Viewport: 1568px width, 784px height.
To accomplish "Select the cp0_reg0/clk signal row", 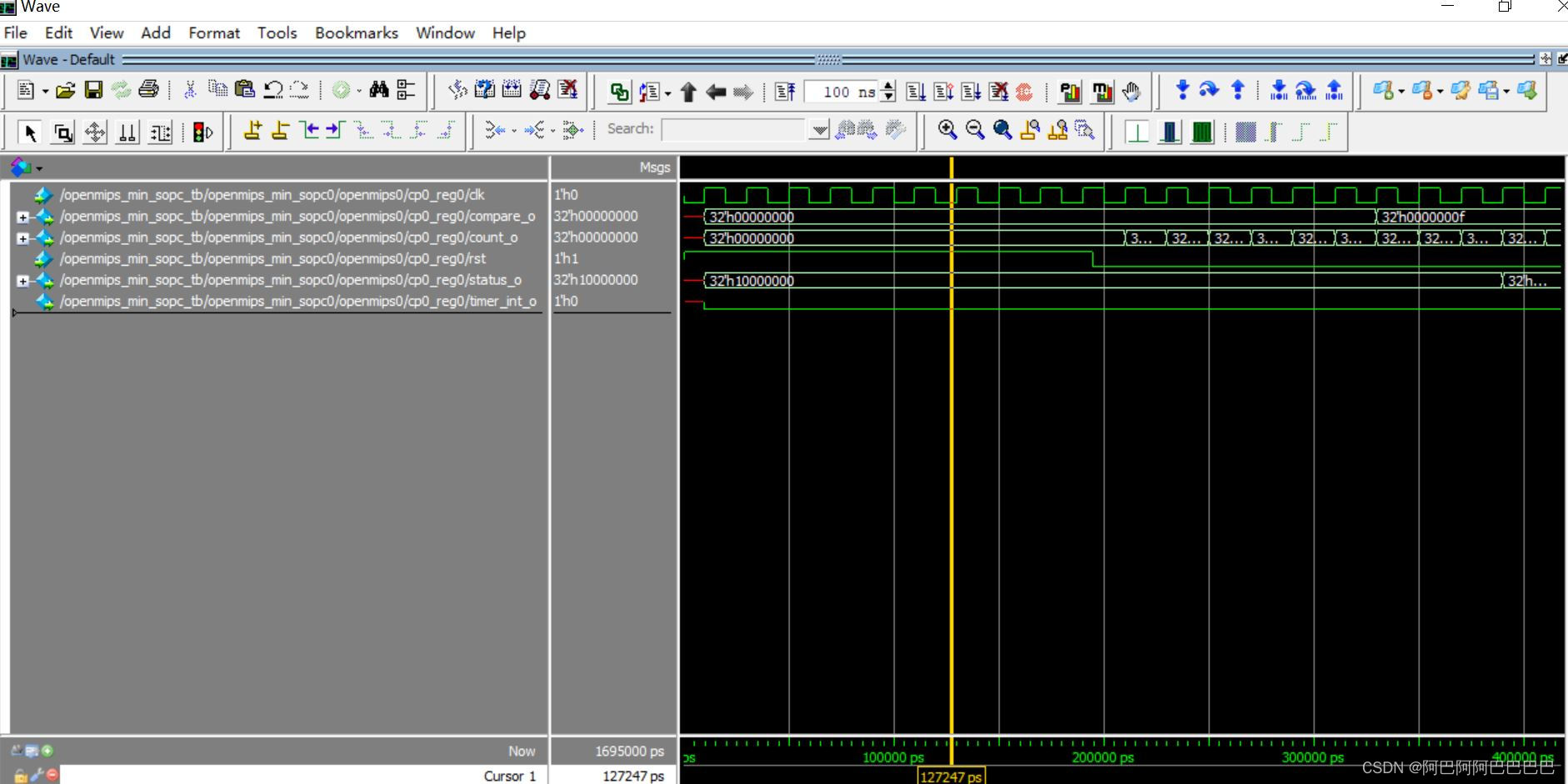I will [x=272, y=195].
